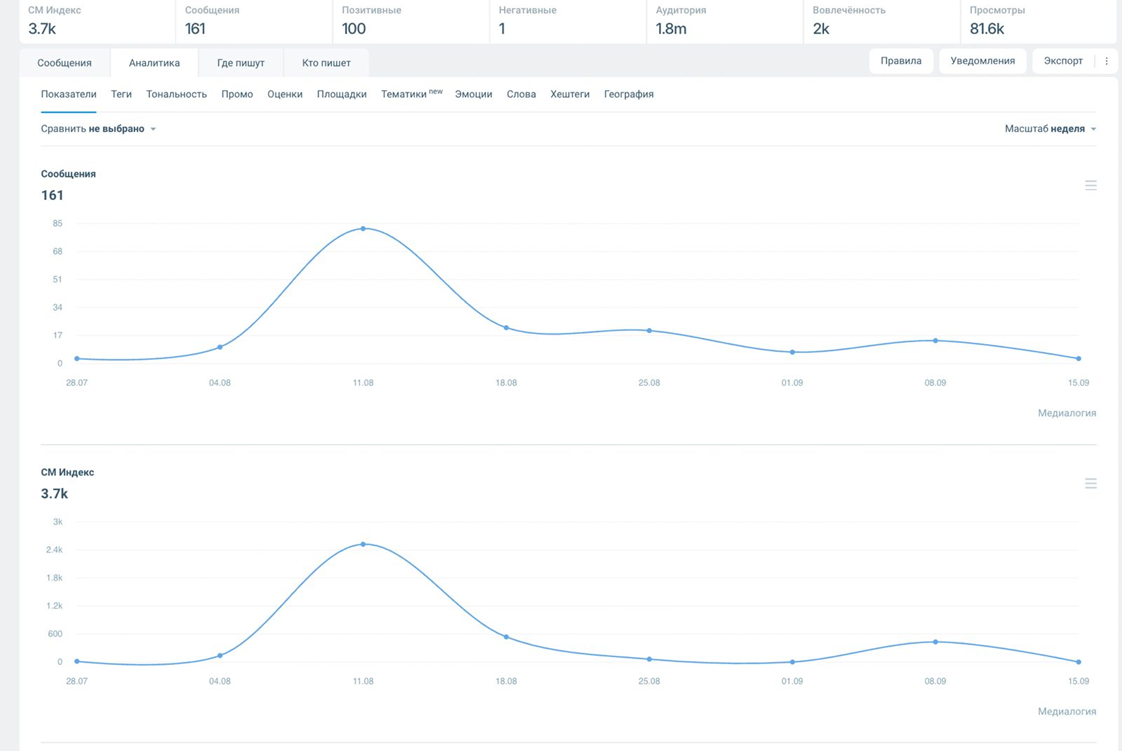Select the Кто пишет tab
The image size is (1122, 751).
tap(326, 63)
